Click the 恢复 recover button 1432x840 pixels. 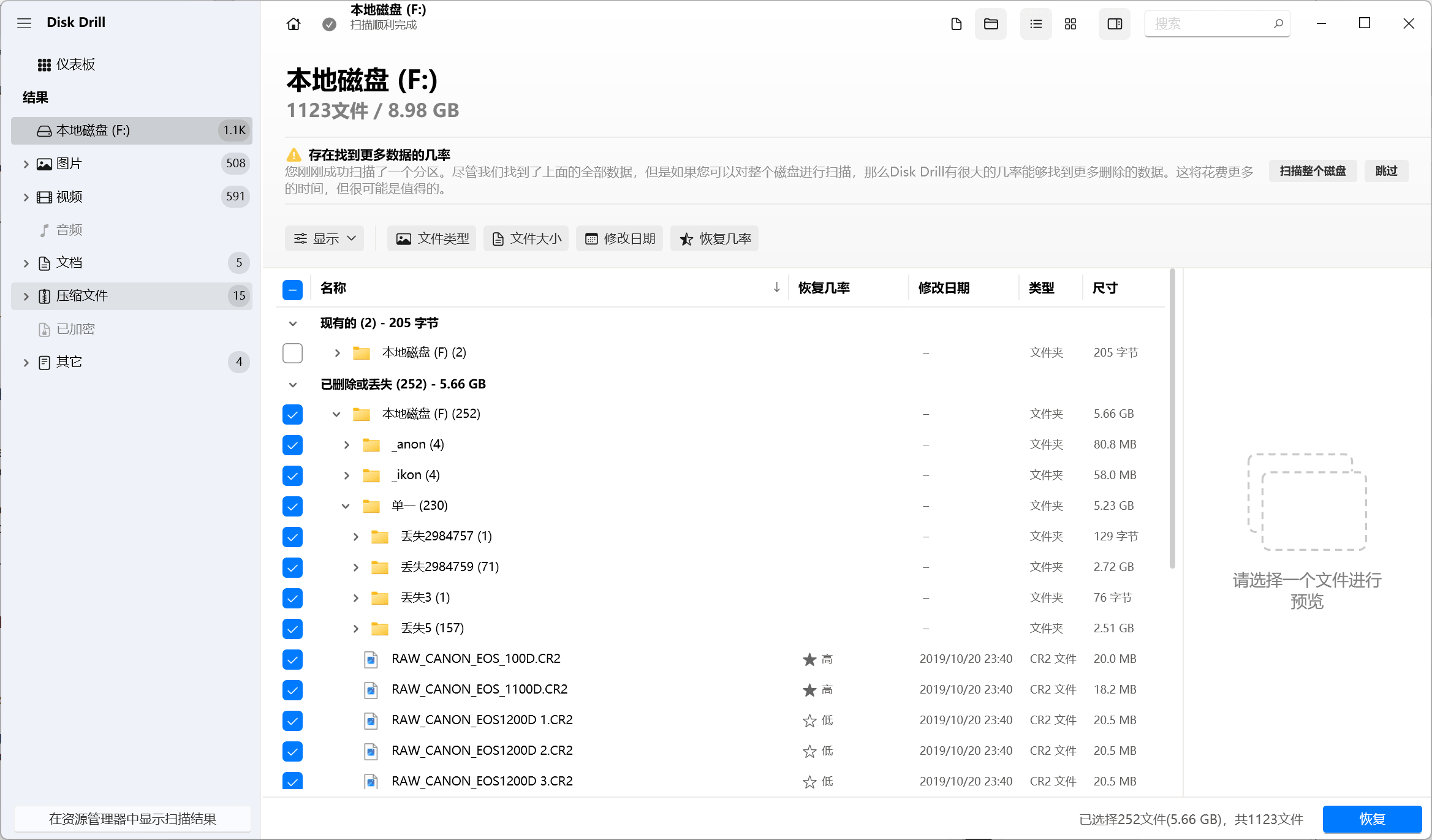tap(1372, 819)
